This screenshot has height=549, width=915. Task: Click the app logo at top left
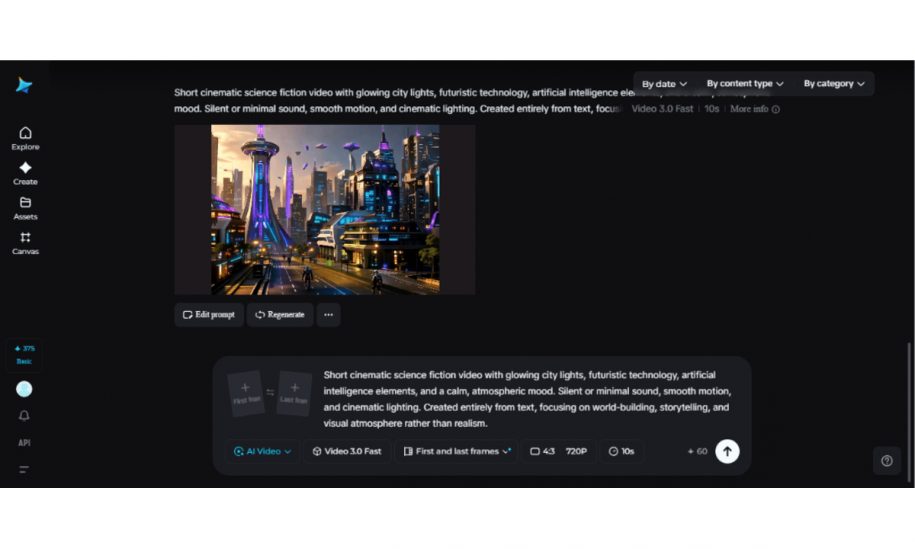pos(24,85)
